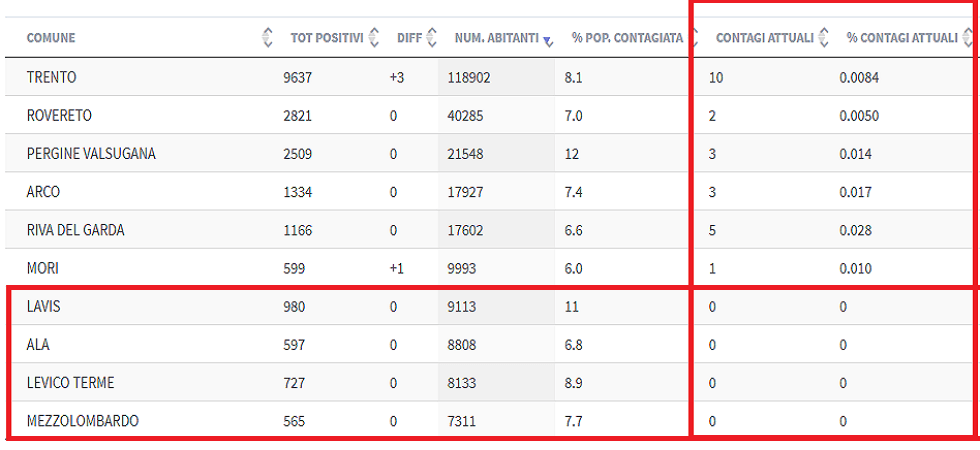Click the TOT POSITIVI header label
The width and height of the screenshot is (980, 450).
coord(326,38)
